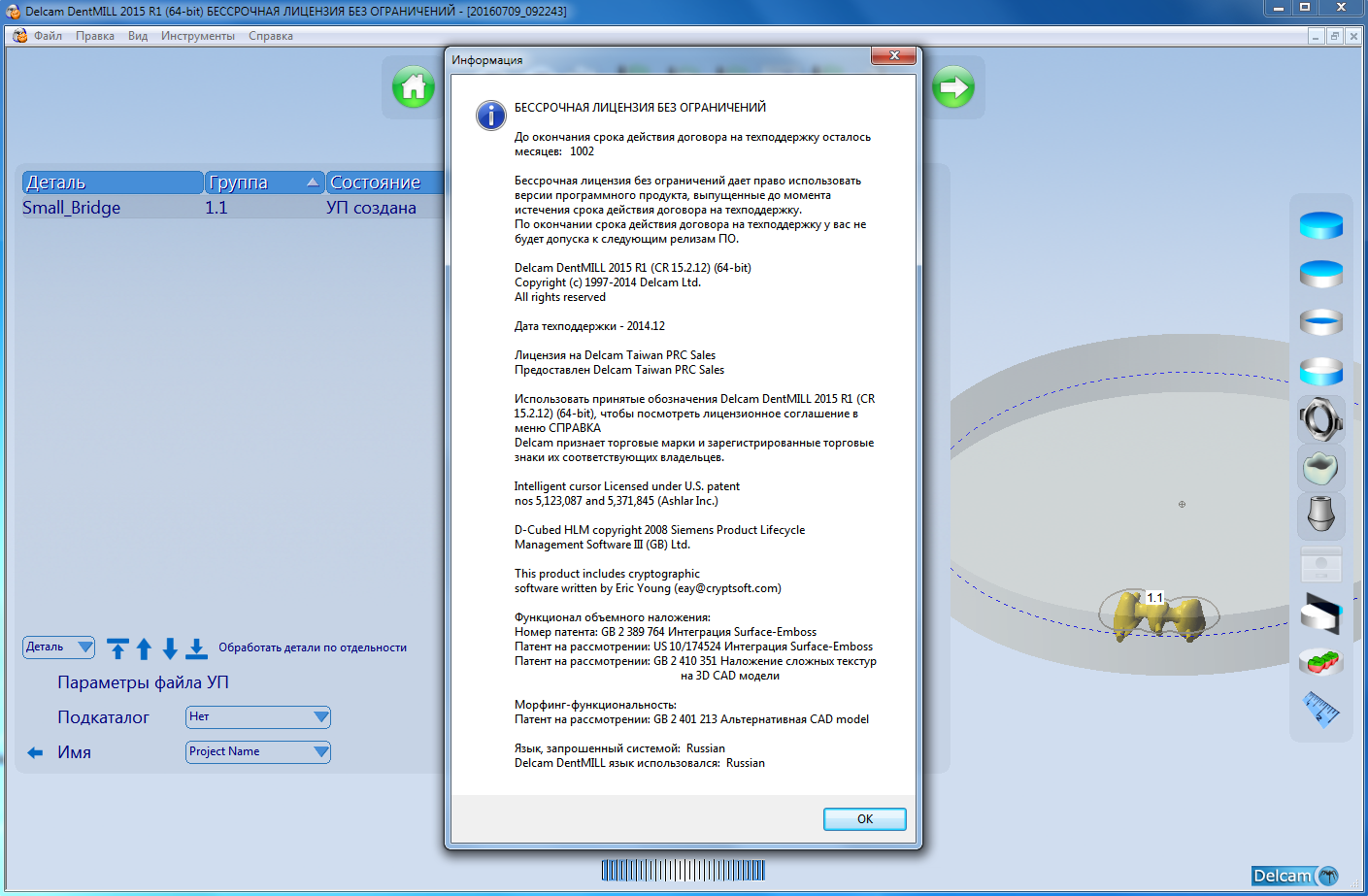
Task: Click group value 1.1 in the table
Action: click(x=217, y=208)
